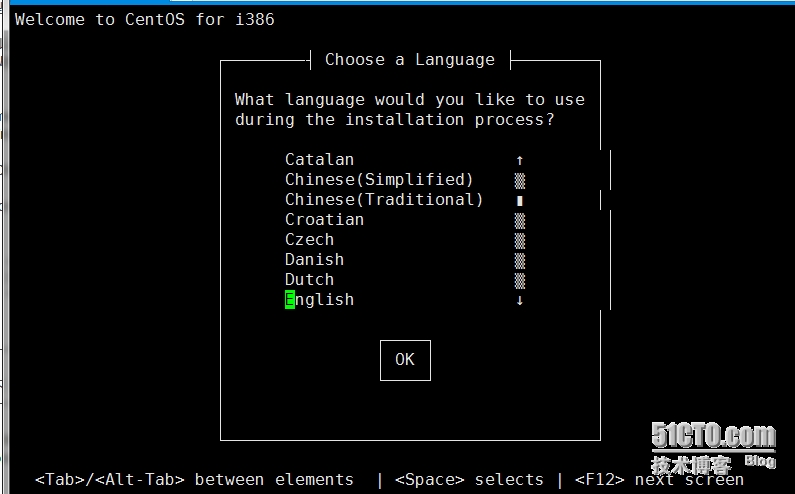The image size is (795, 494).
Task: Select Dutch from the language list
Action: pos(309,279)
